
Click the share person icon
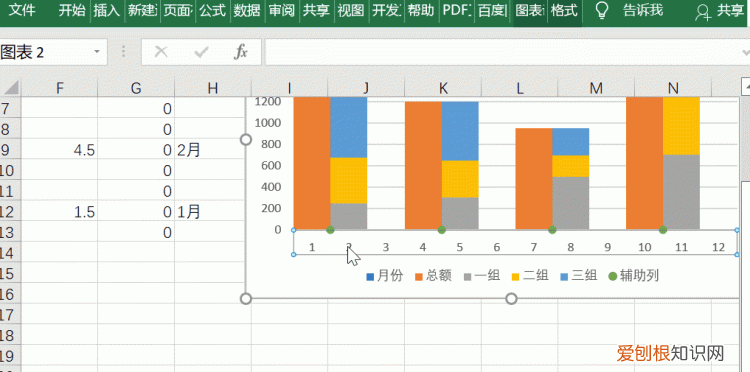click(x=703, y=12)
